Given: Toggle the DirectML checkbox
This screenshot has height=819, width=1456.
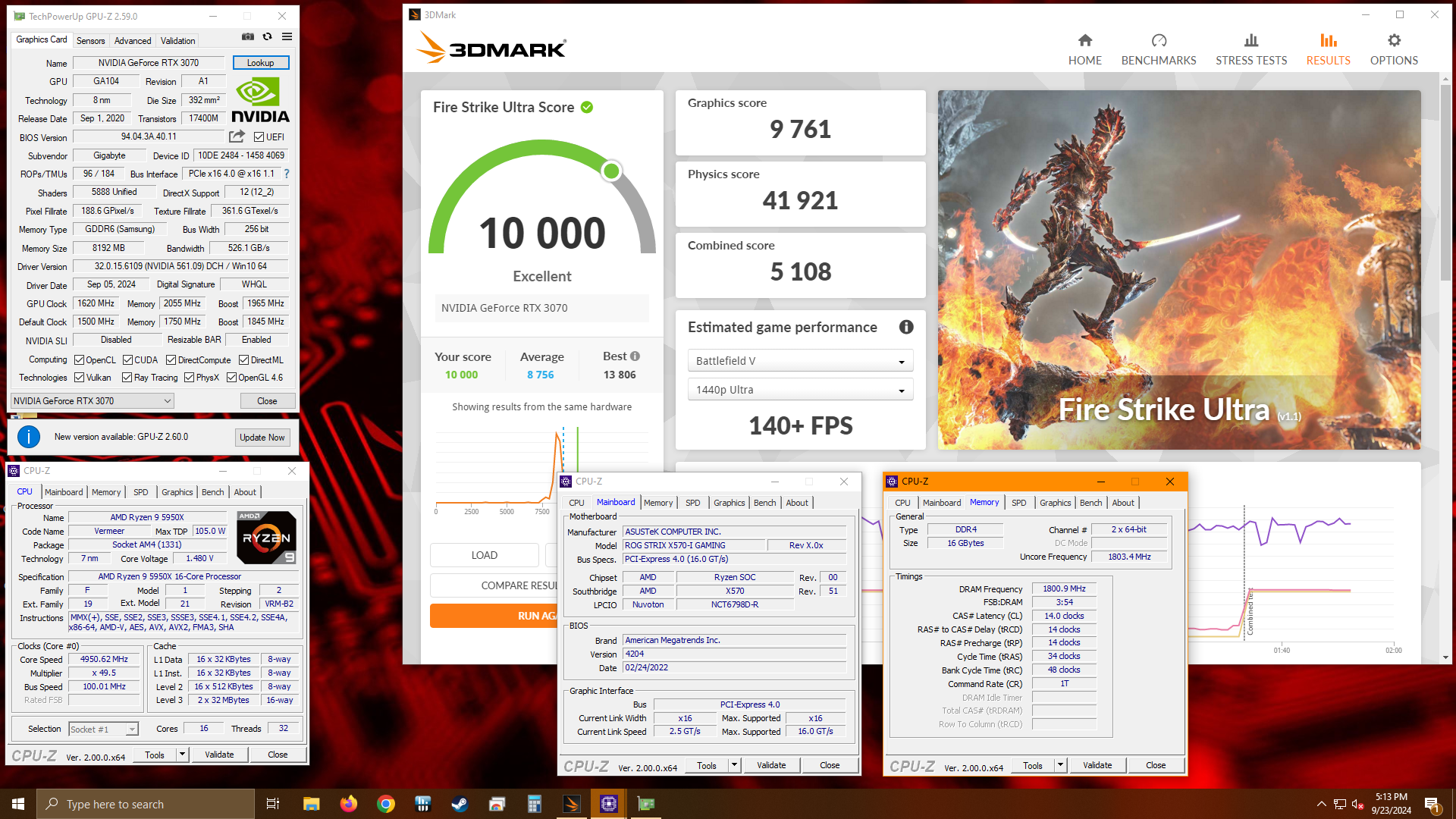Looking at the screenshot, I should (244, 360).
